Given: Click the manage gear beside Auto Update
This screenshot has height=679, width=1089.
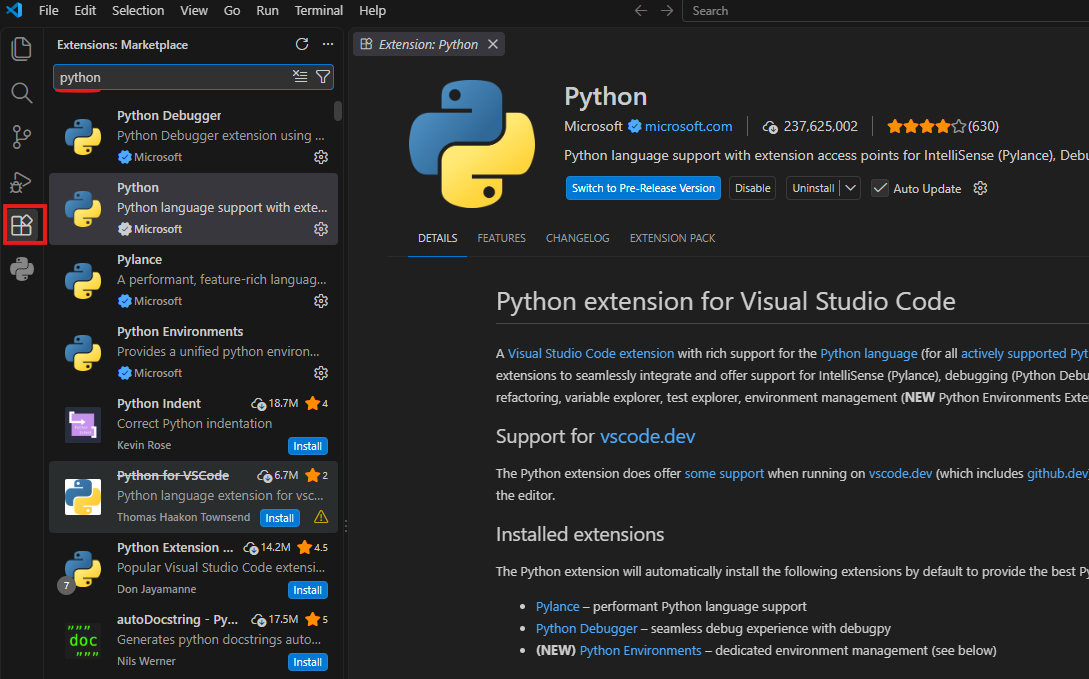Looking at the screenshot, I should click(980, 188).
